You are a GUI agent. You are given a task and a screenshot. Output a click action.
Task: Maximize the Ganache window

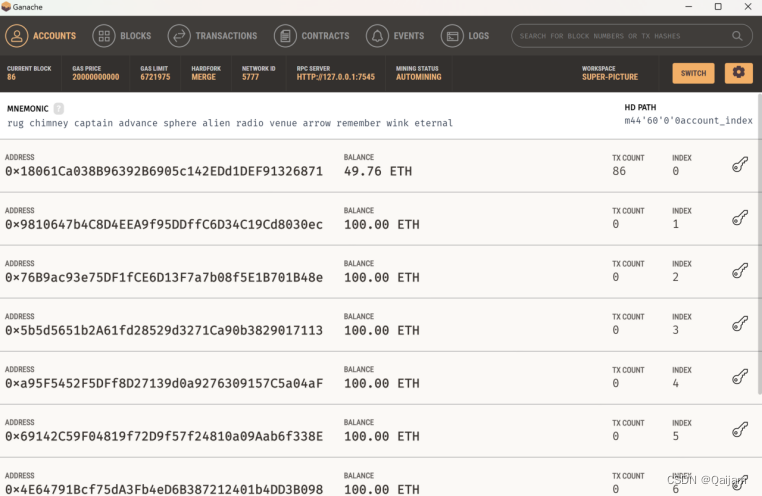(x=718, y=7)
